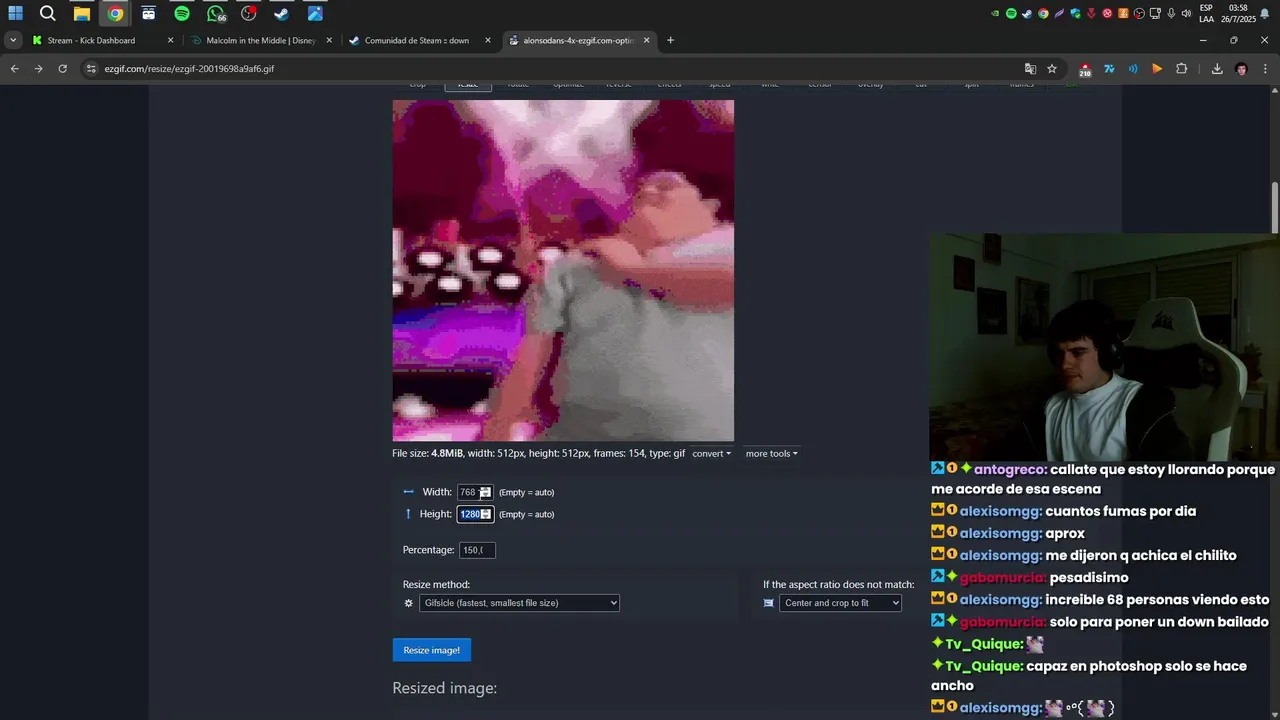Launch File Explorer from the taskbar
Screen dimensions: 1280x720
pyautogui.click(x=82, y=13)
